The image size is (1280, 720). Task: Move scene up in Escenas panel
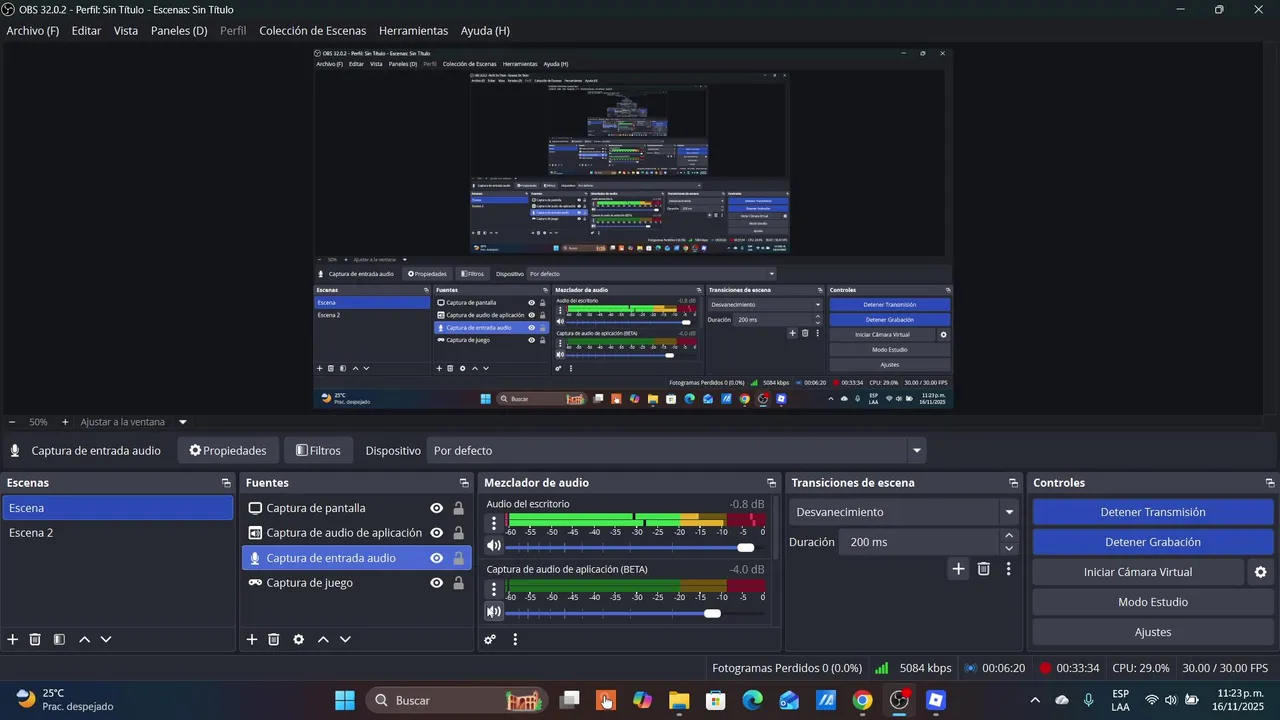pyautogui.click(x=84, y=640)
